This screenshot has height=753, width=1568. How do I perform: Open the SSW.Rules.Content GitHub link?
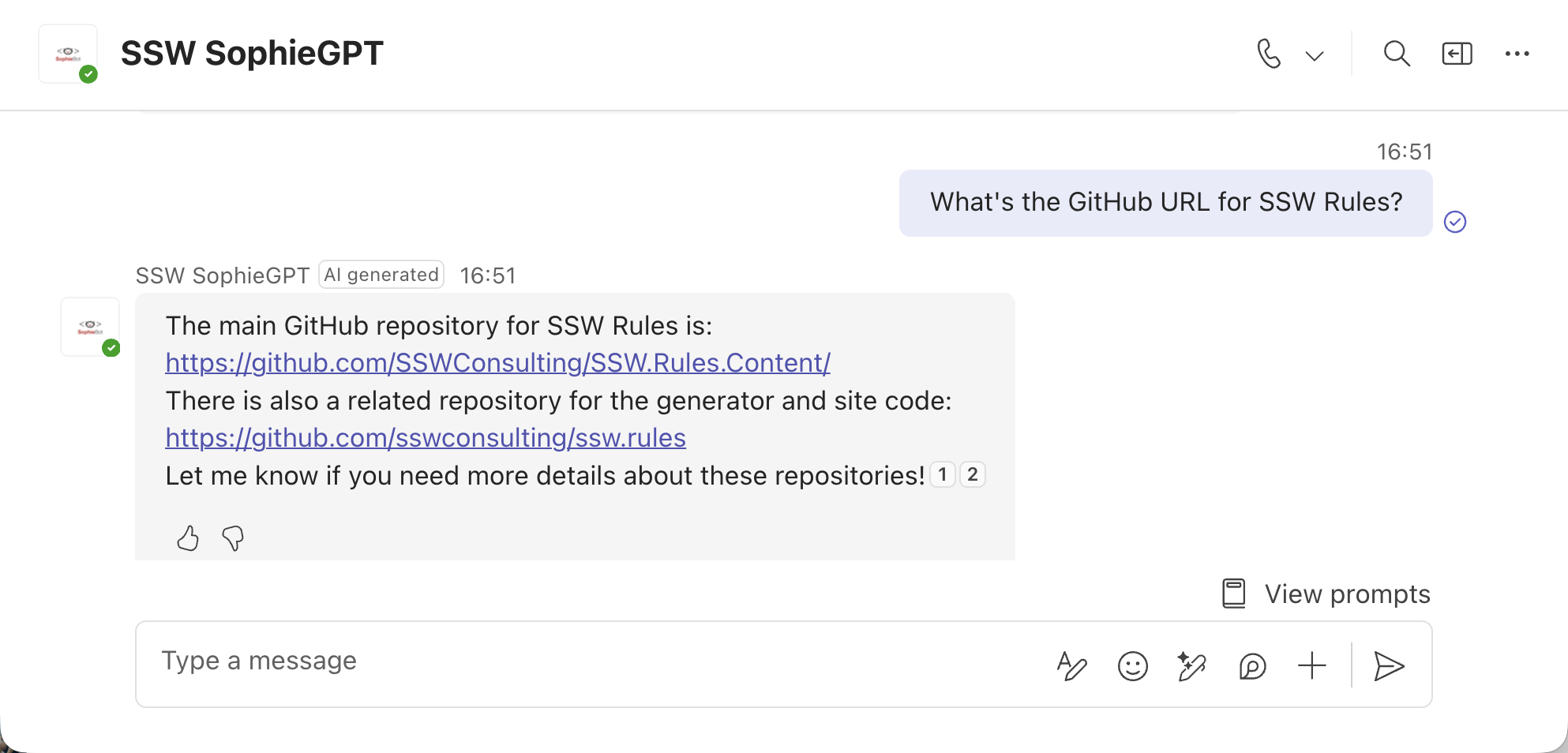[x=497, y=363]
